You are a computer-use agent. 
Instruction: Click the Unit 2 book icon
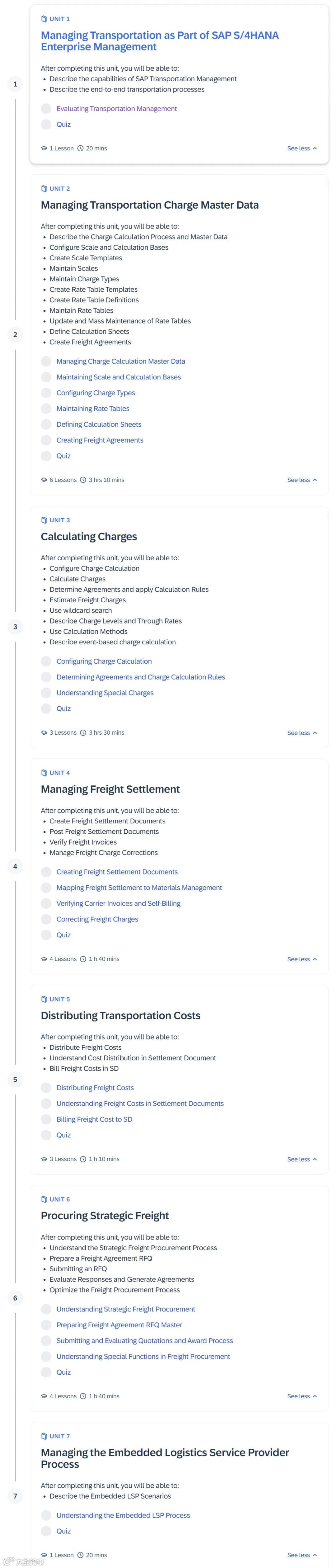[x=44, y=189]
